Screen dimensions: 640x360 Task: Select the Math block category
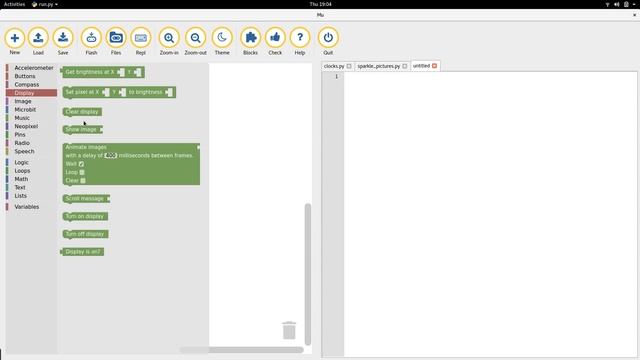pos(21,179)
